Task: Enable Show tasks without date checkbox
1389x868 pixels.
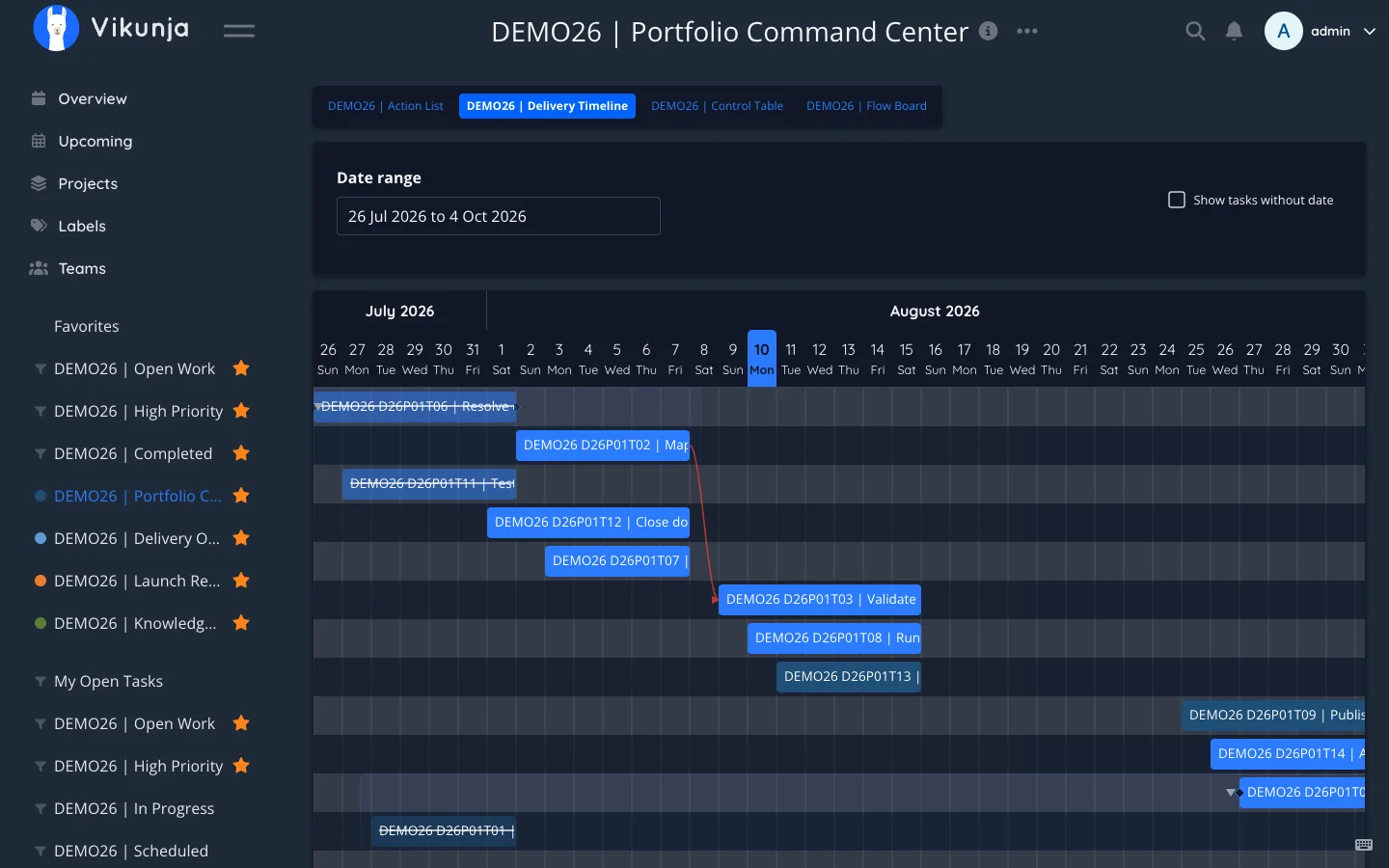Action: tap(1177, 200)
